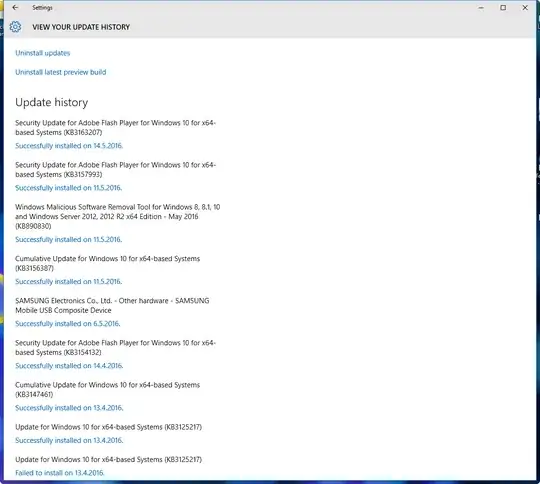Image resolution: width=540 pixels, height=484 pixels.
Task: Minimize the Settings window
Action: click(481, 8)
